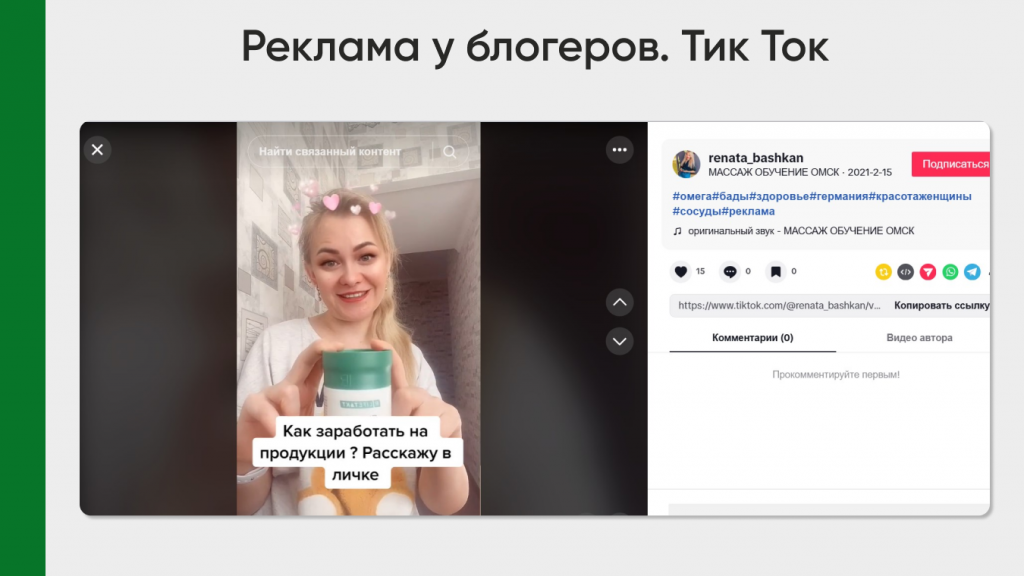Screen dimensions: 1024x576
Task: Share the video via WhatsApp icon
Action: pos(950,271)
